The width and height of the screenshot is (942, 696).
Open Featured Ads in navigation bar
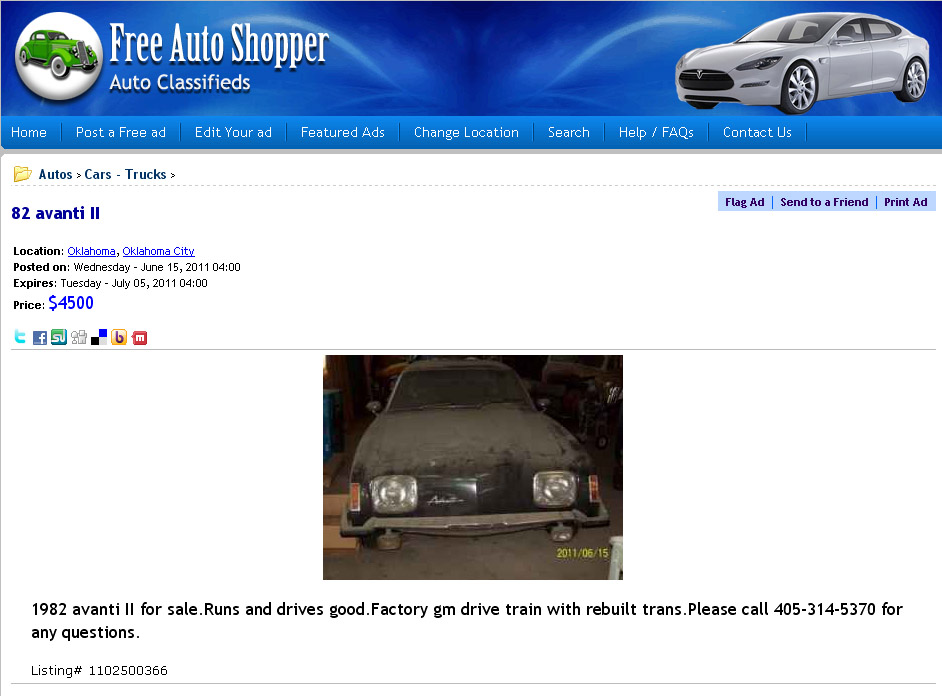342,132
